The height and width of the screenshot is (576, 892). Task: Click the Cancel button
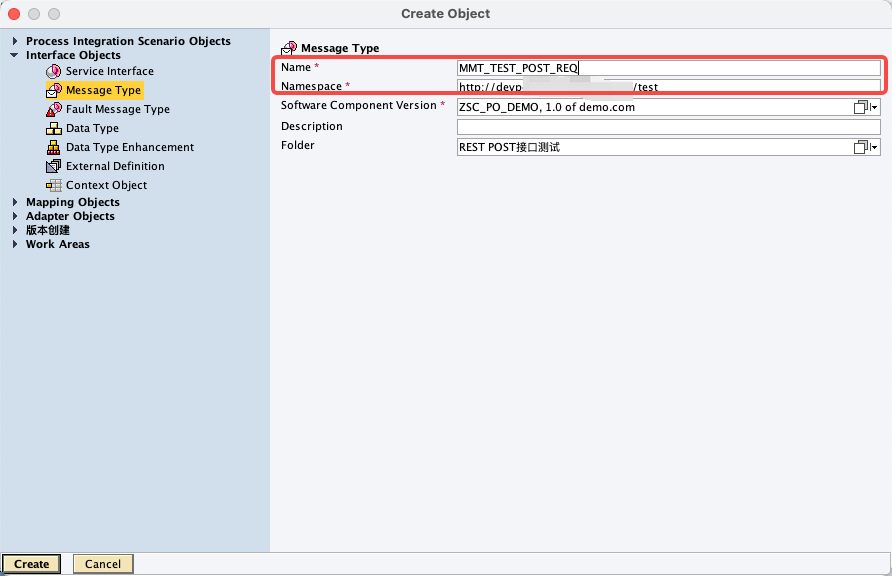(x=103, y=564)
